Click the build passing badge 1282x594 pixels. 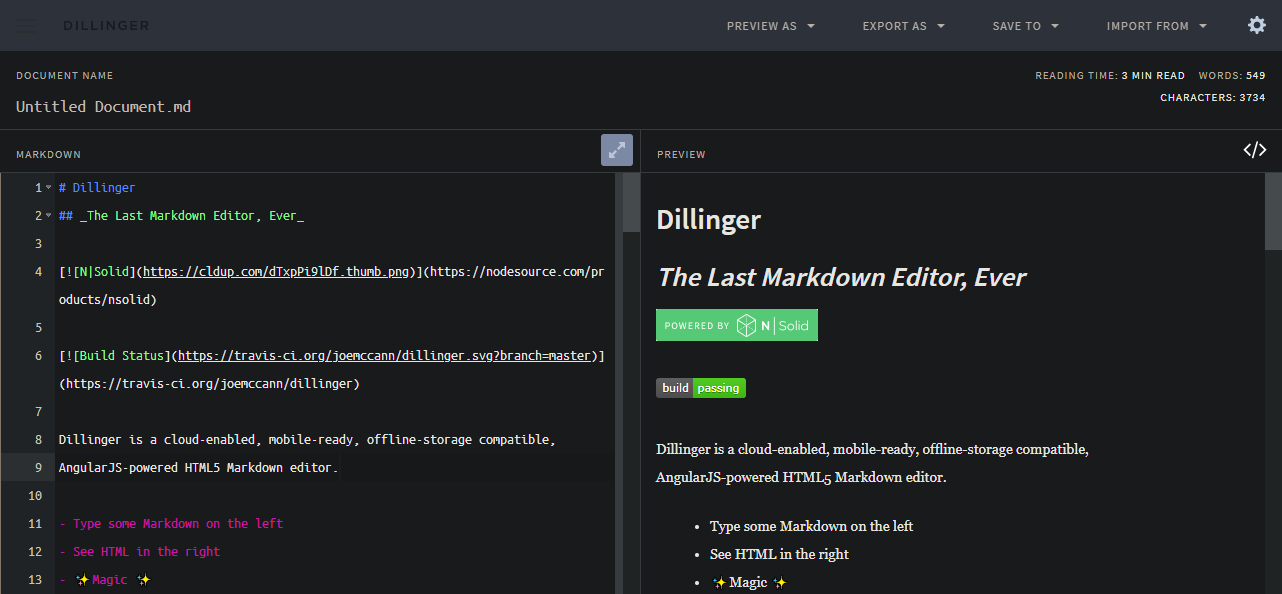point(700,388)
